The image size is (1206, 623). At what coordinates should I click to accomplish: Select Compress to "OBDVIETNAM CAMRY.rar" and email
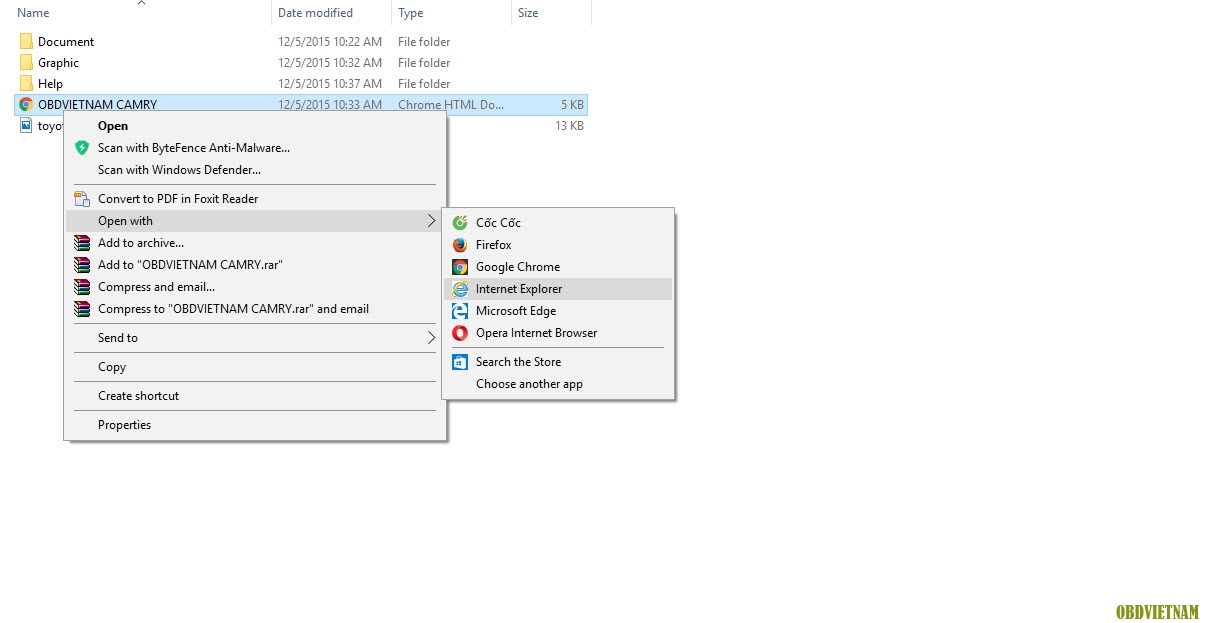[x=255, y=308]
